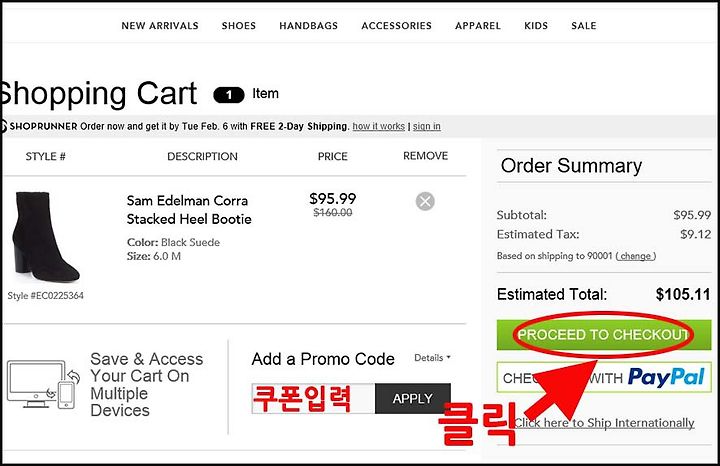The image size is (720, 466).
Task: Change the shipping zip code 90001
Action: [636, 256]
